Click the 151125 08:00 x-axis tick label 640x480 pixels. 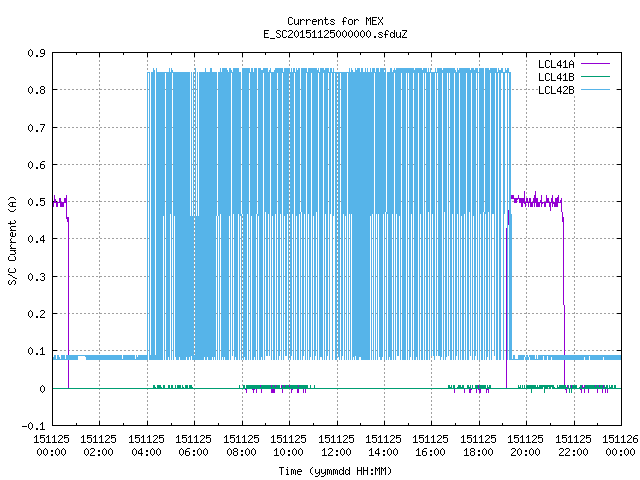(x=241, y=445)
